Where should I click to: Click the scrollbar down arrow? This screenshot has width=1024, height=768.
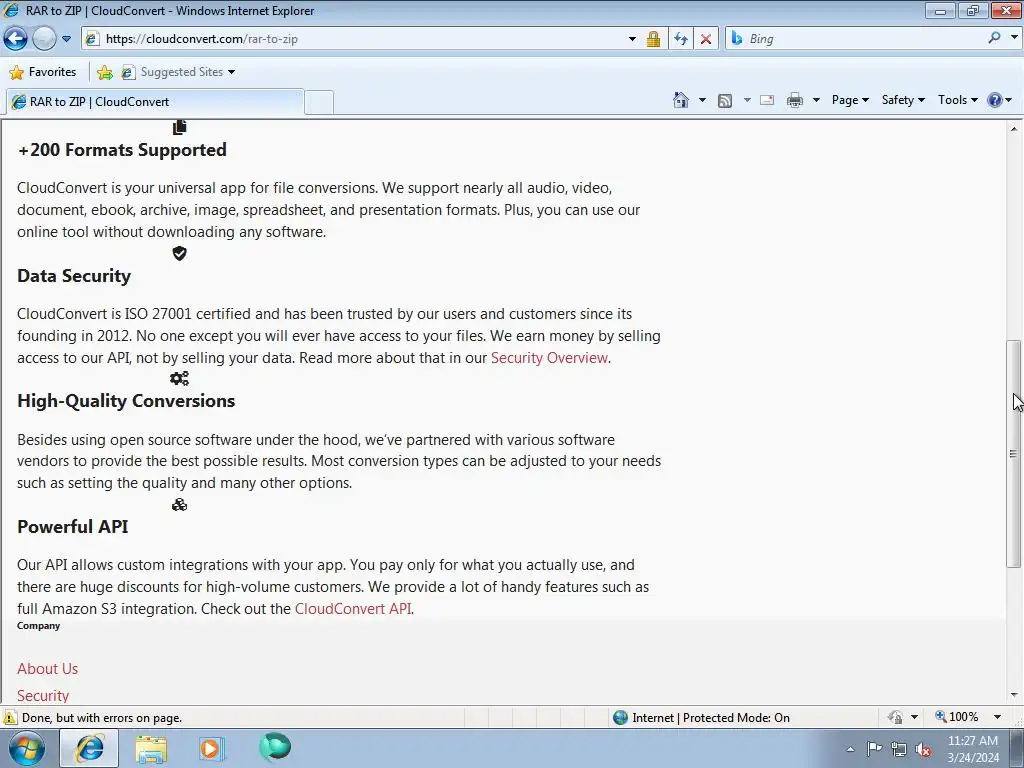tap(1014, 695)
